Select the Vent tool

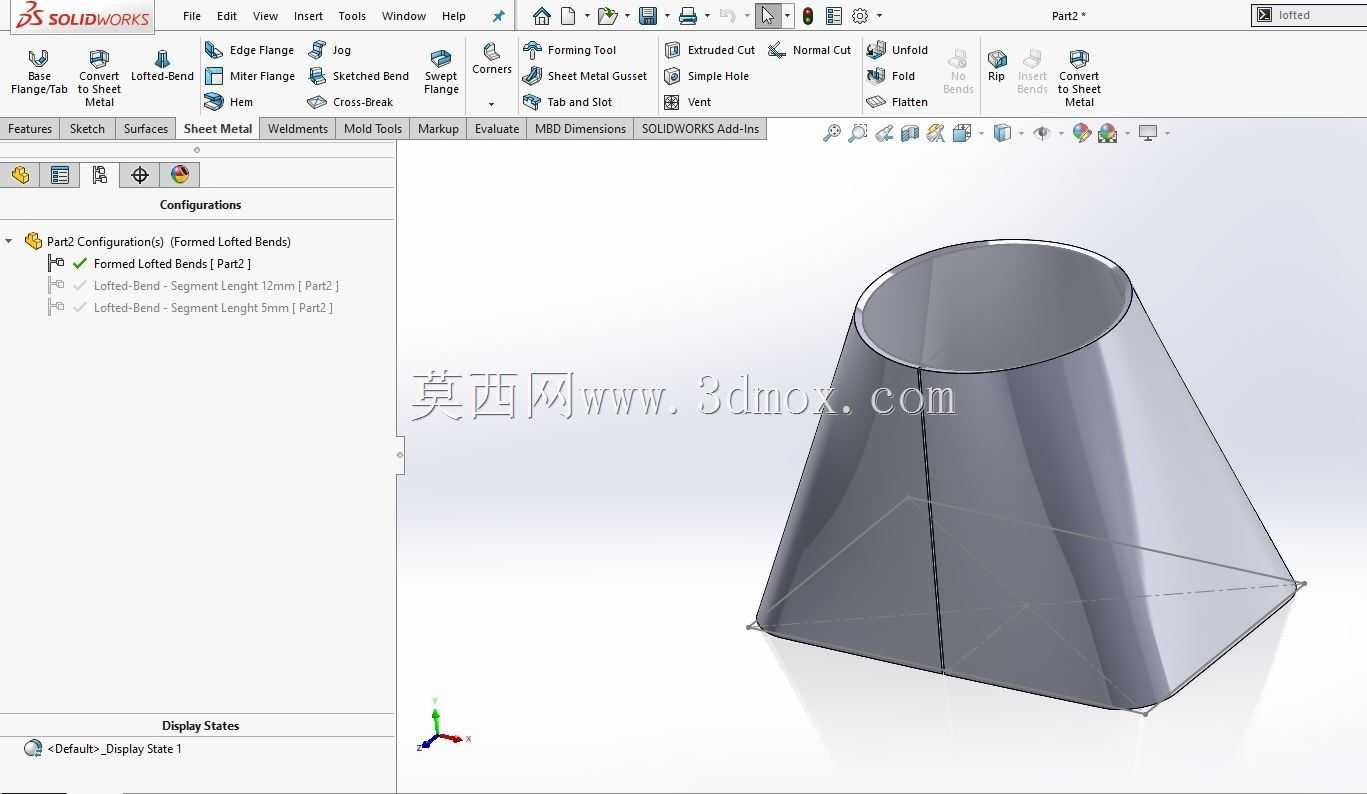[687, 102]
